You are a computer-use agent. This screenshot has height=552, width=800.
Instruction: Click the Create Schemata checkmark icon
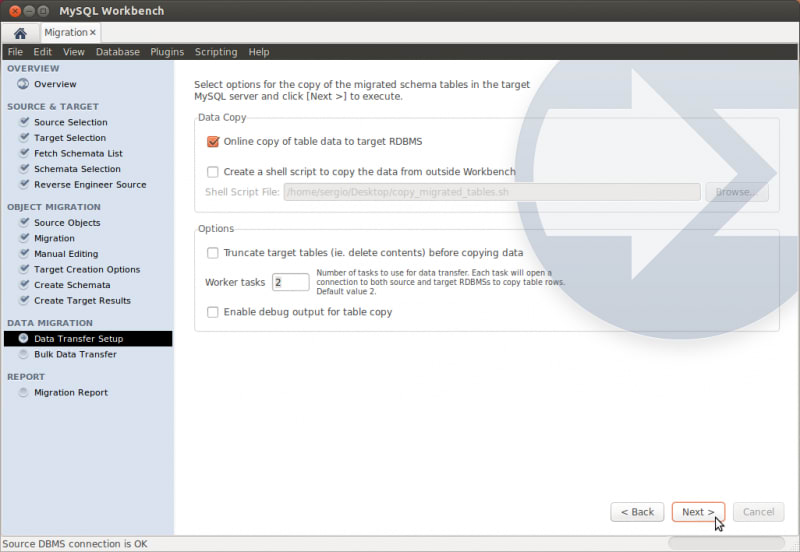pos(24,284)
